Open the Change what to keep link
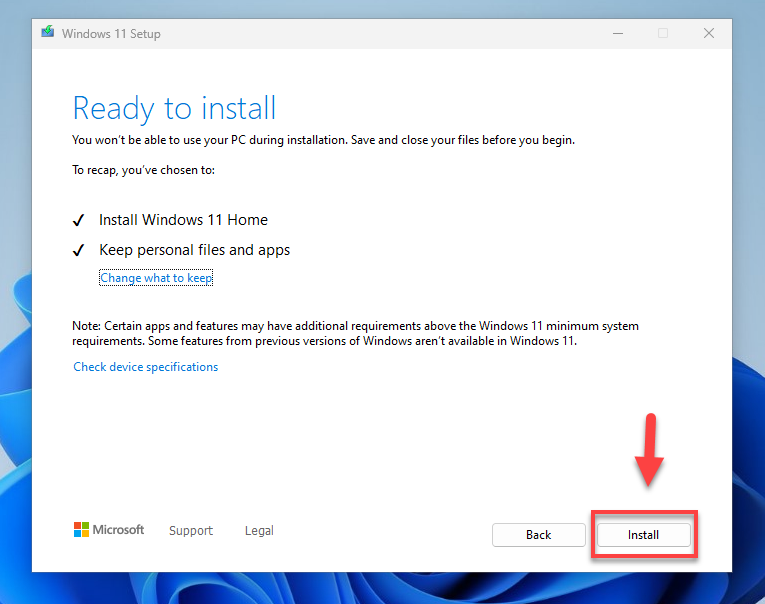Image resolution: width=765 pixels, height=604 pixels. (x=156, y=278)
